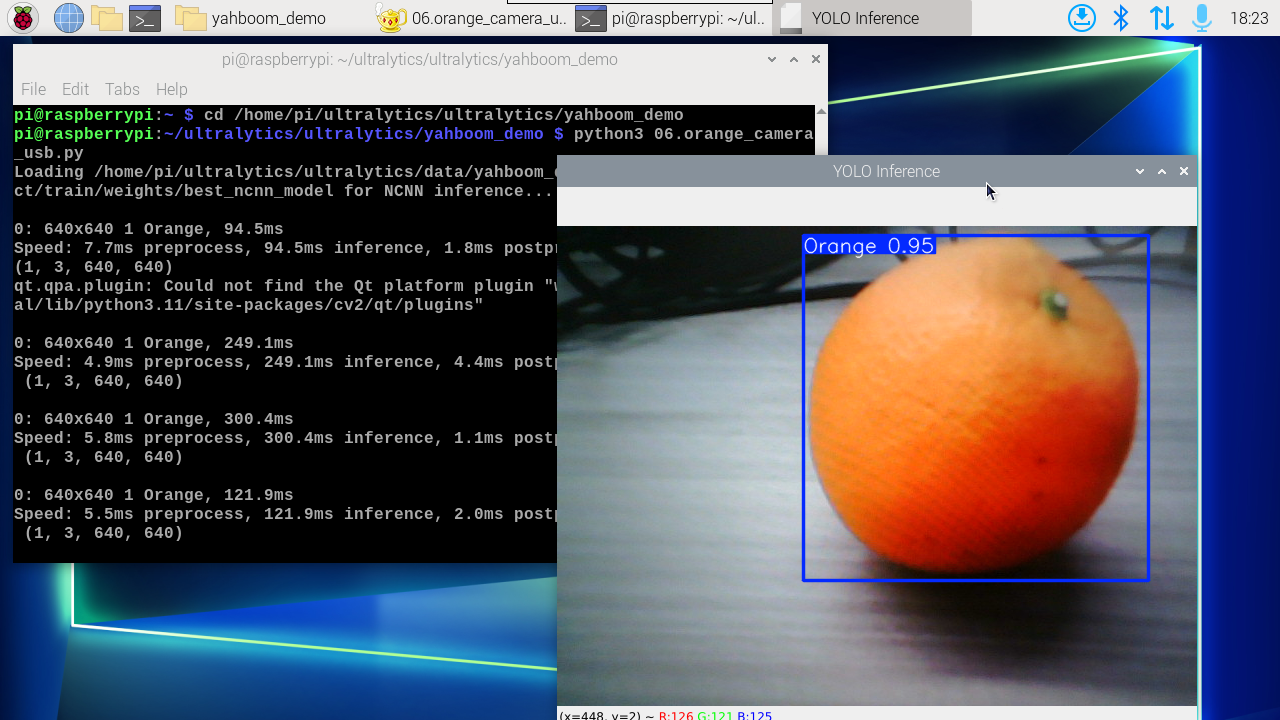
Task: Select the YOLO Inference taskbar window
Action: tap(871, 18)
